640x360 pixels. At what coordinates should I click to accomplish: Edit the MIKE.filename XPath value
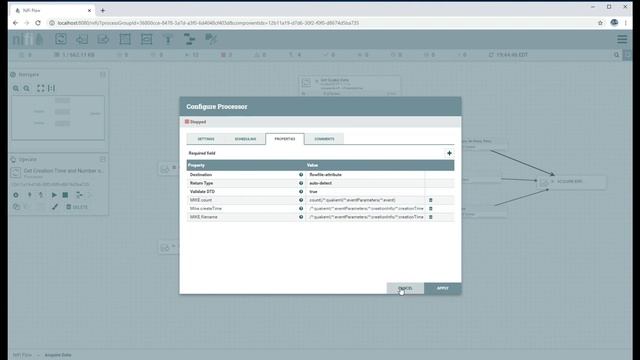(365, 217)
